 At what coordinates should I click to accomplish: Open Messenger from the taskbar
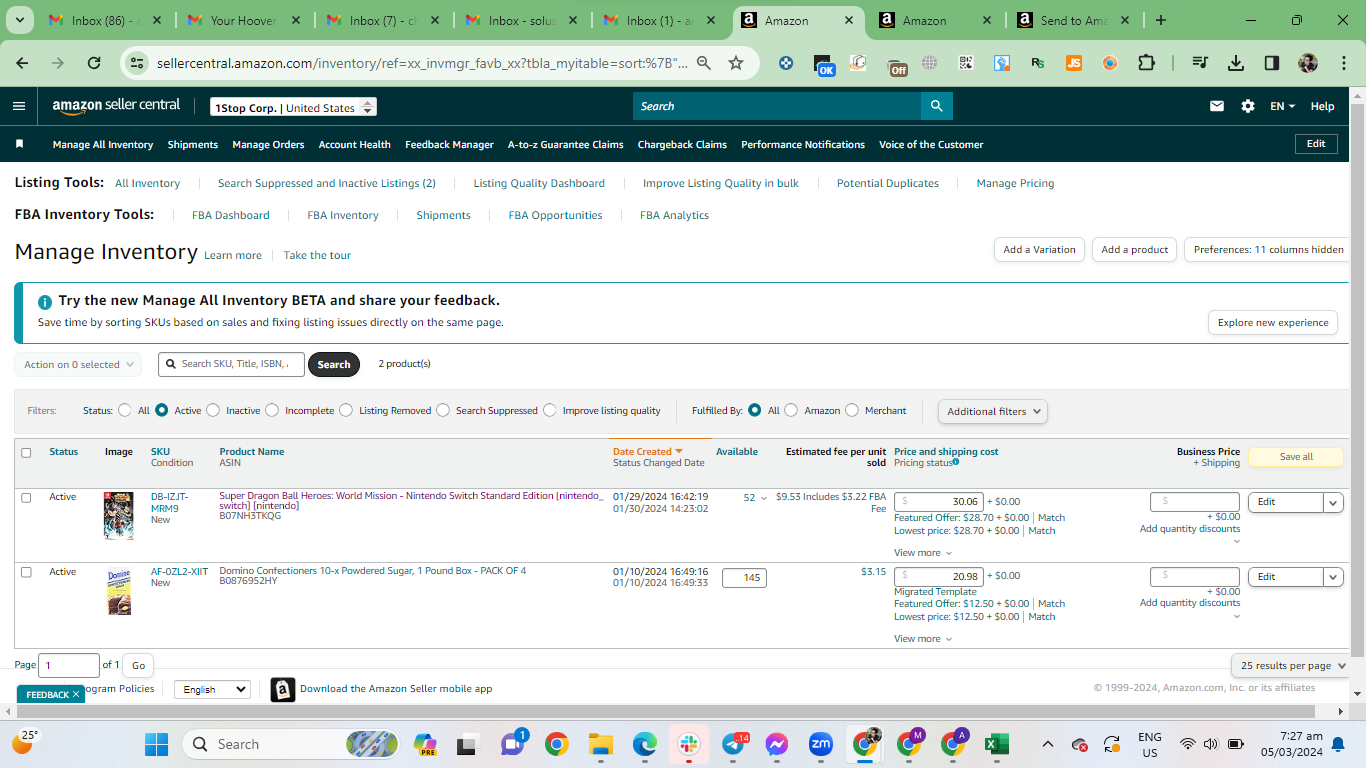[777, 744]
